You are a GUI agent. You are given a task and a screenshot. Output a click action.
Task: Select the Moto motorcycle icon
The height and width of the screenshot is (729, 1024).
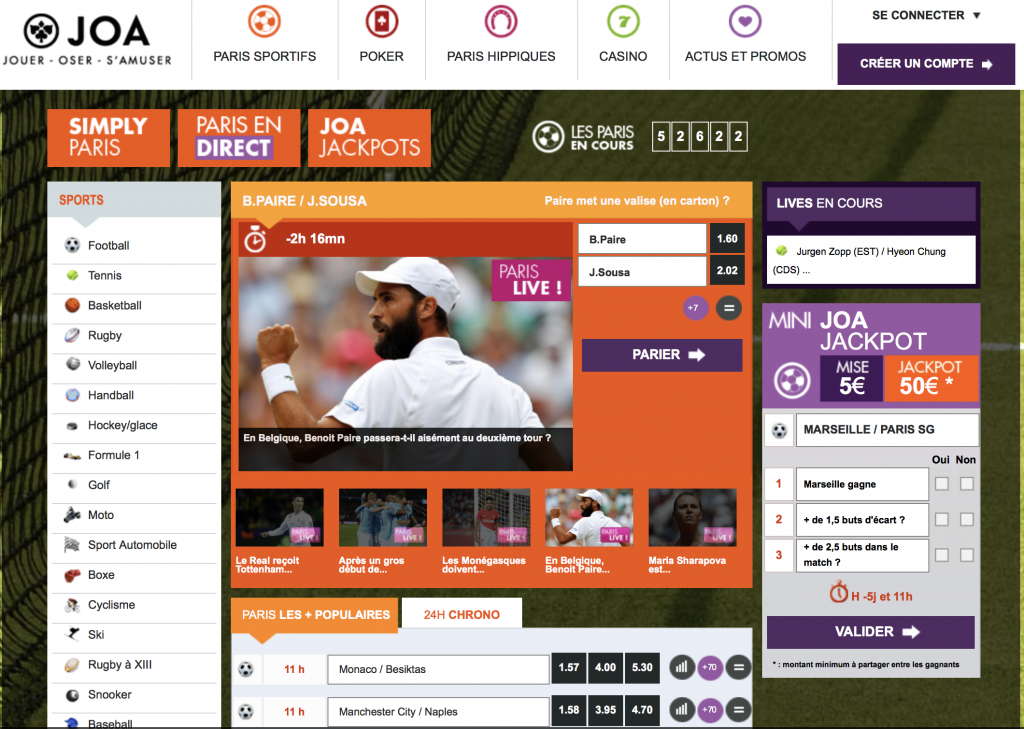[x=72, y=515]
